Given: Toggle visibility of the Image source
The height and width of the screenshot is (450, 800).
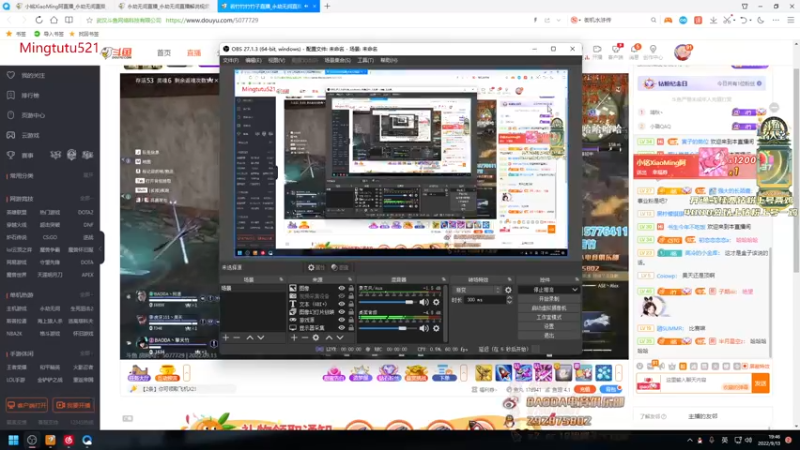Looking at the screenshot, I should tap(341, 288).
